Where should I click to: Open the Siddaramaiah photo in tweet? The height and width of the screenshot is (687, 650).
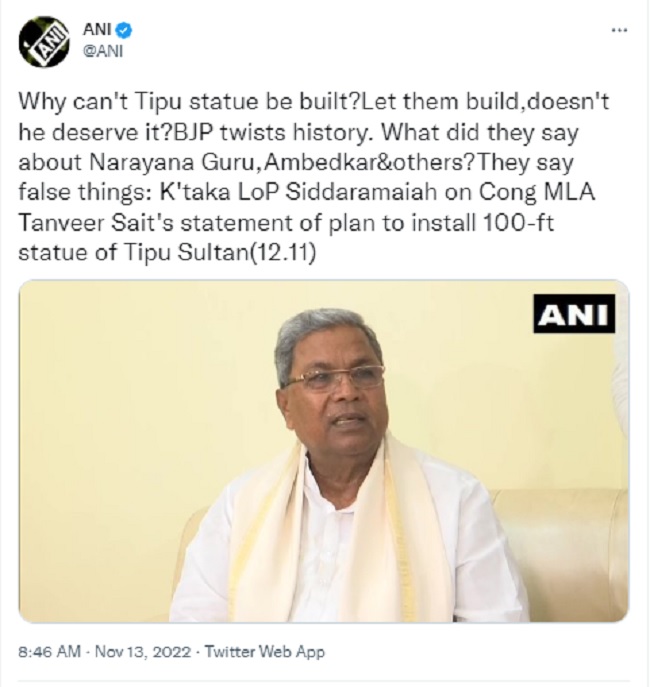click(x=324, y=451)
